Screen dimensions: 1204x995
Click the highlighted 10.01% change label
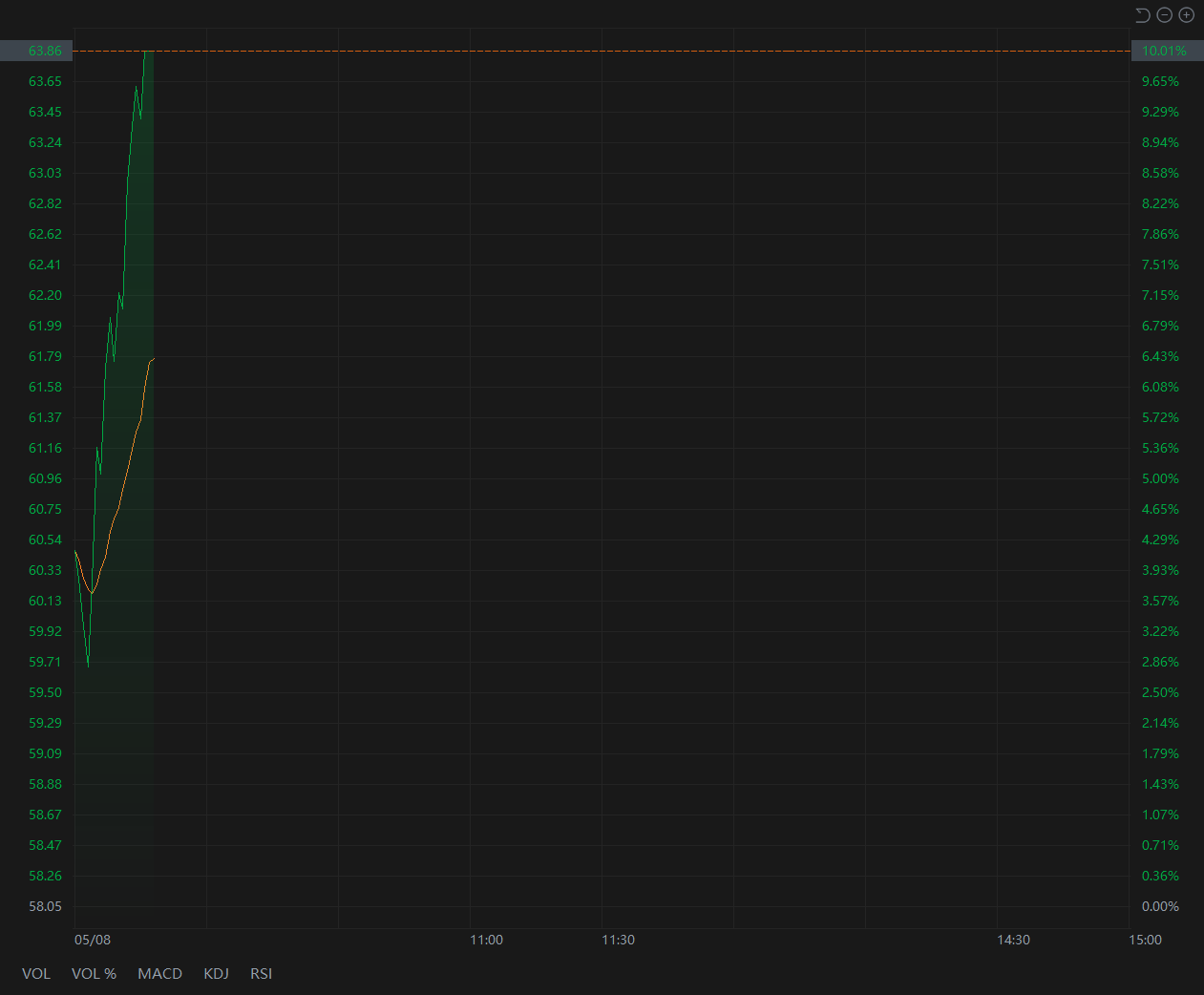point(1164,51)
